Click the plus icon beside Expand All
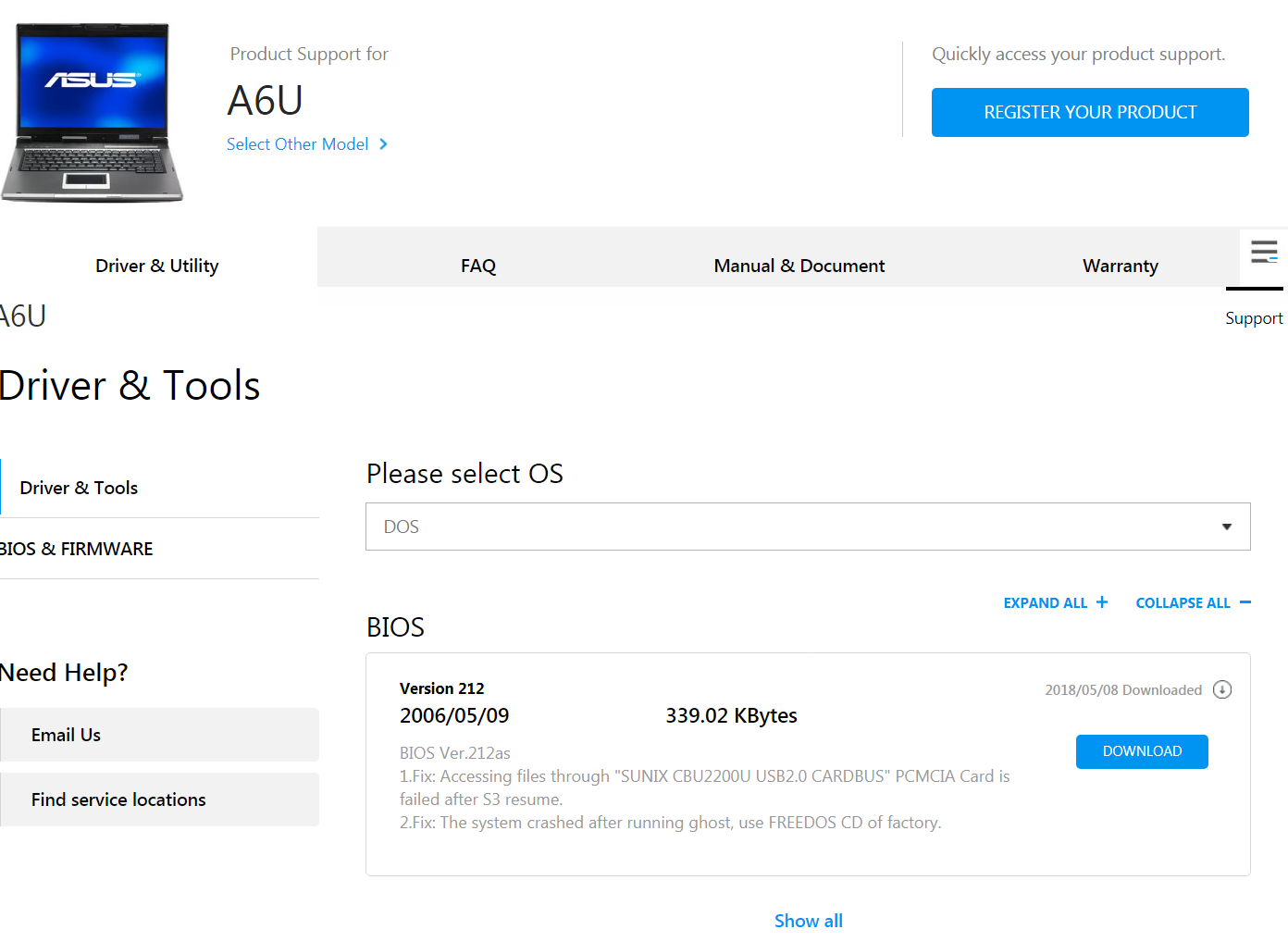 [1102, 602]
